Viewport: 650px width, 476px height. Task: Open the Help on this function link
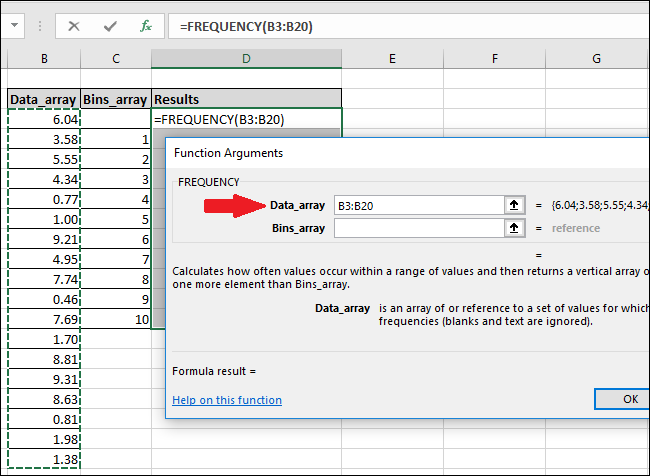(x=227, y=400)
